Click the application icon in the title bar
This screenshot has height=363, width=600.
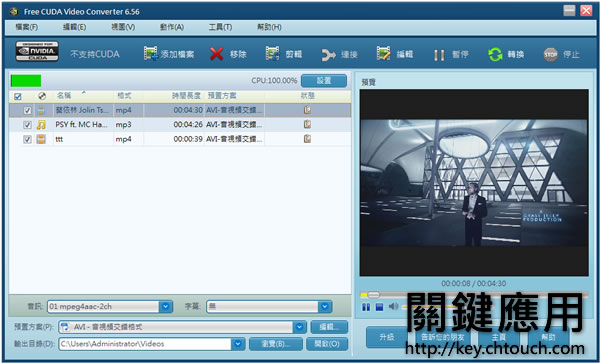point(14,11)
